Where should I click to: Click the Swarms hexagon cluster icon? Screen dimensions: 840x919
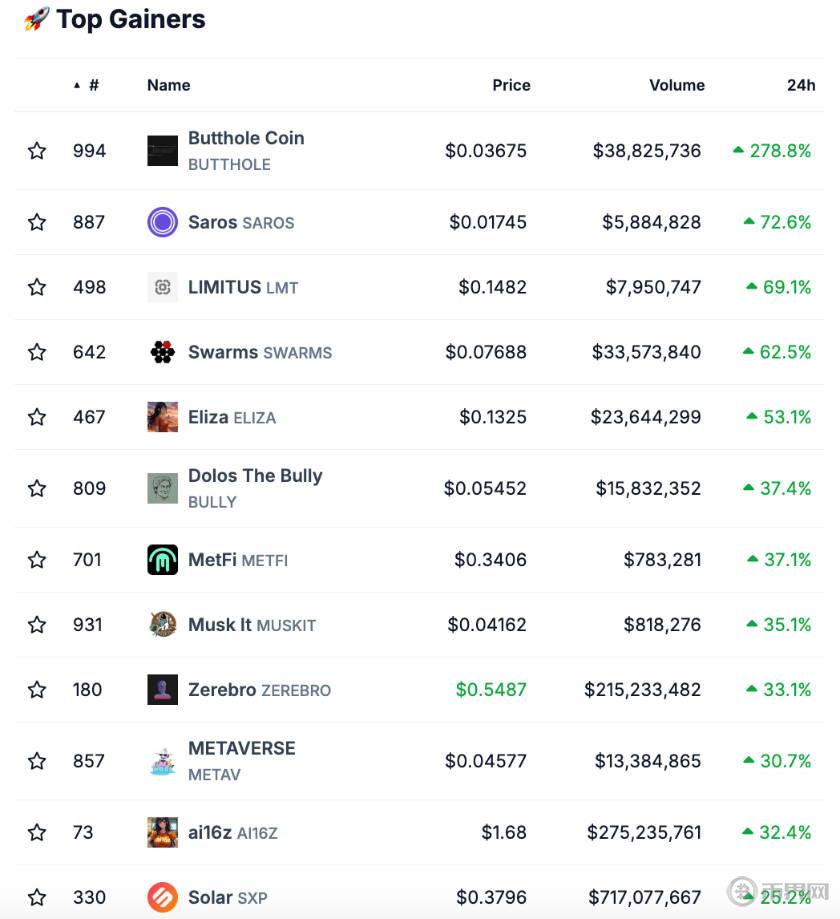tap(162, 352)
